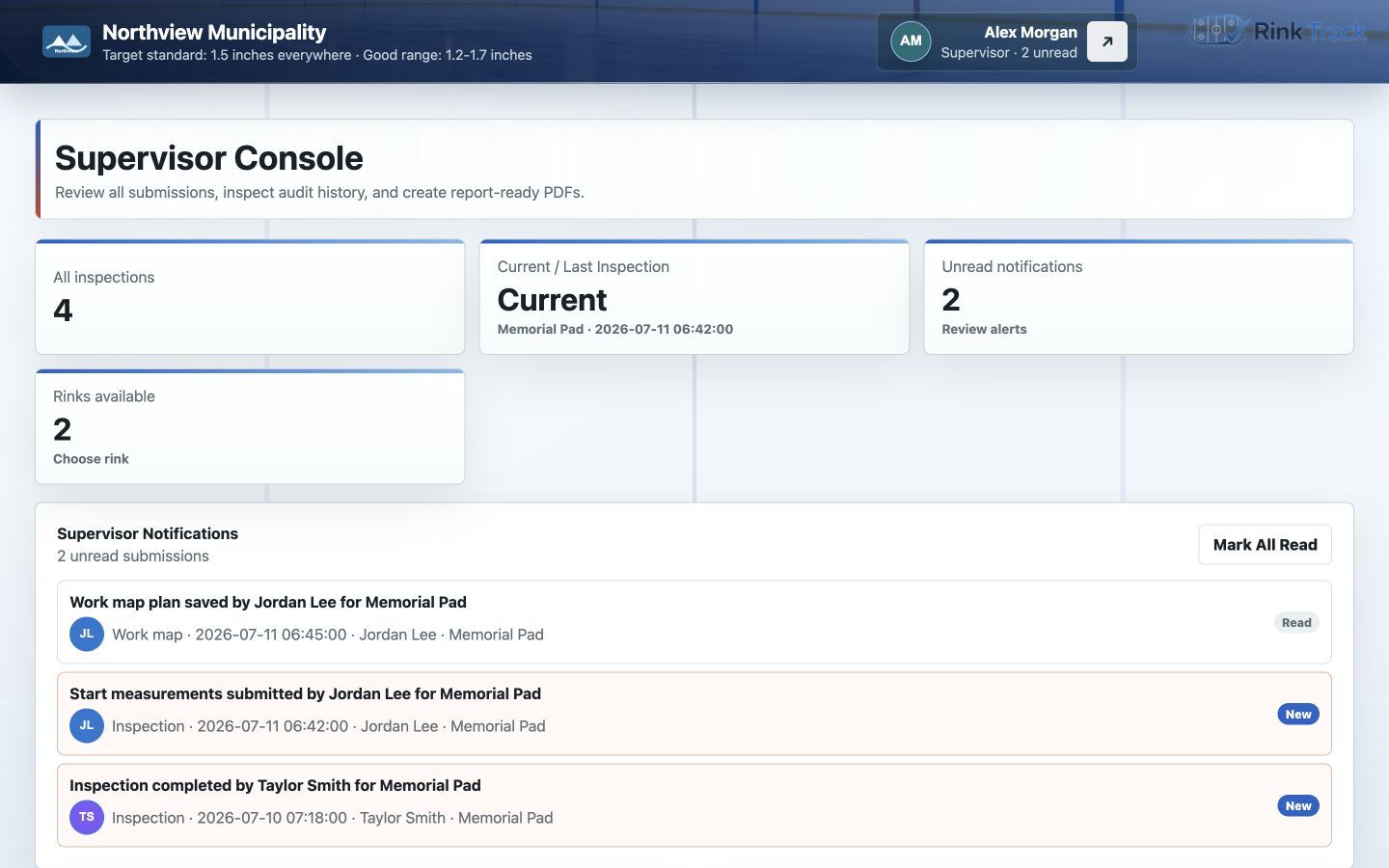Image resolution: width=1389 pixels, height=868 pixels.
Task: Click New badge on Start measurements notification
Action: 1298,715
